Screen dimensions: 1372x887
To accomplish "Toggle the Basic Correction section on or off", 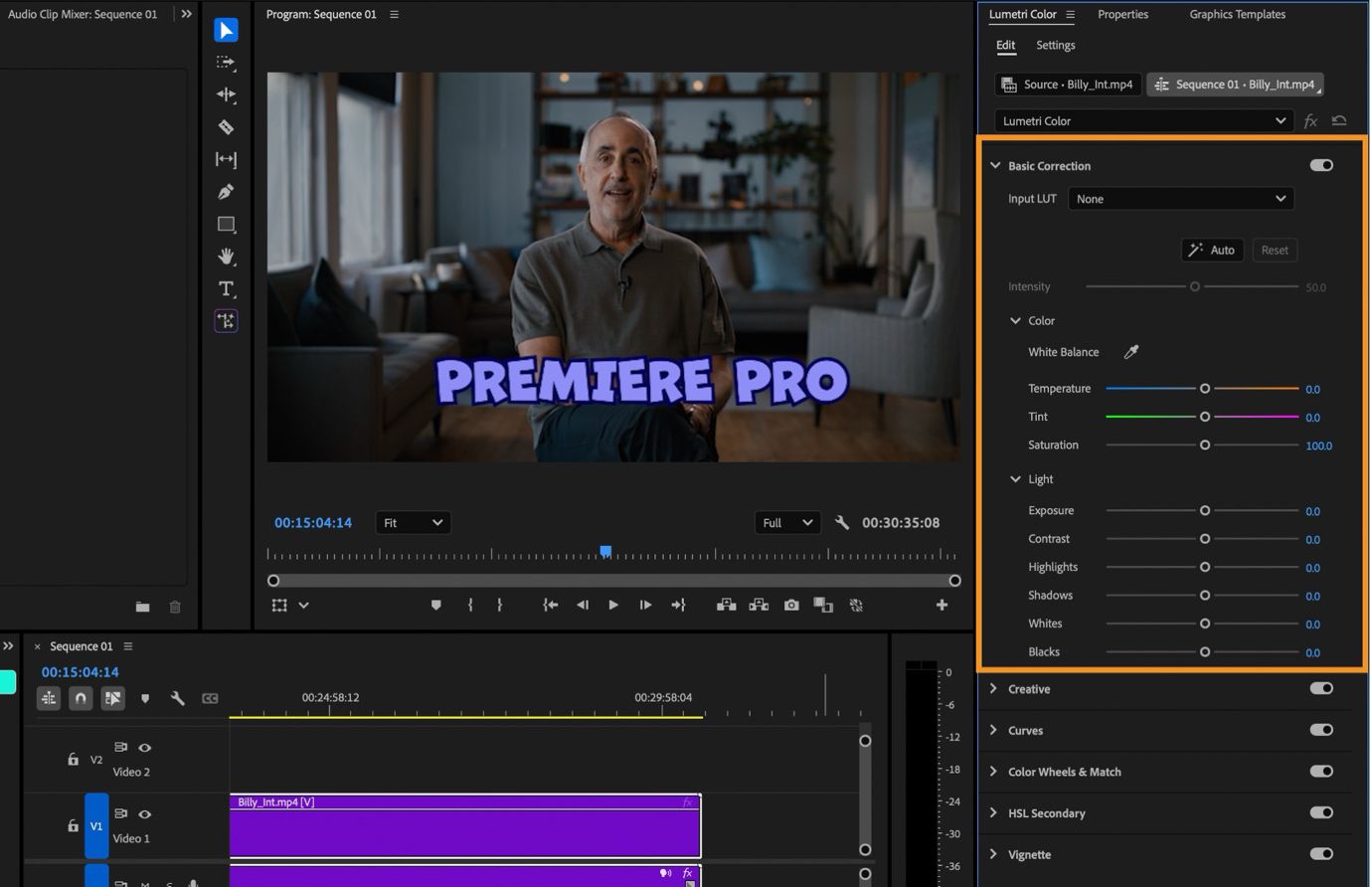I will tap(1321, 165).
